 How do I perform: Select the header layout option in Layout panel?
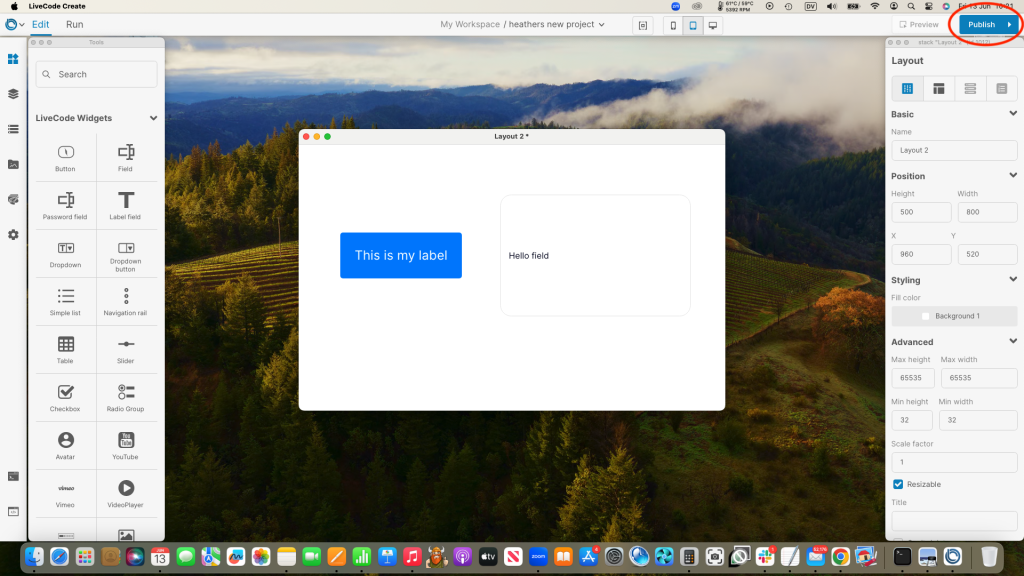pos(938,88)
